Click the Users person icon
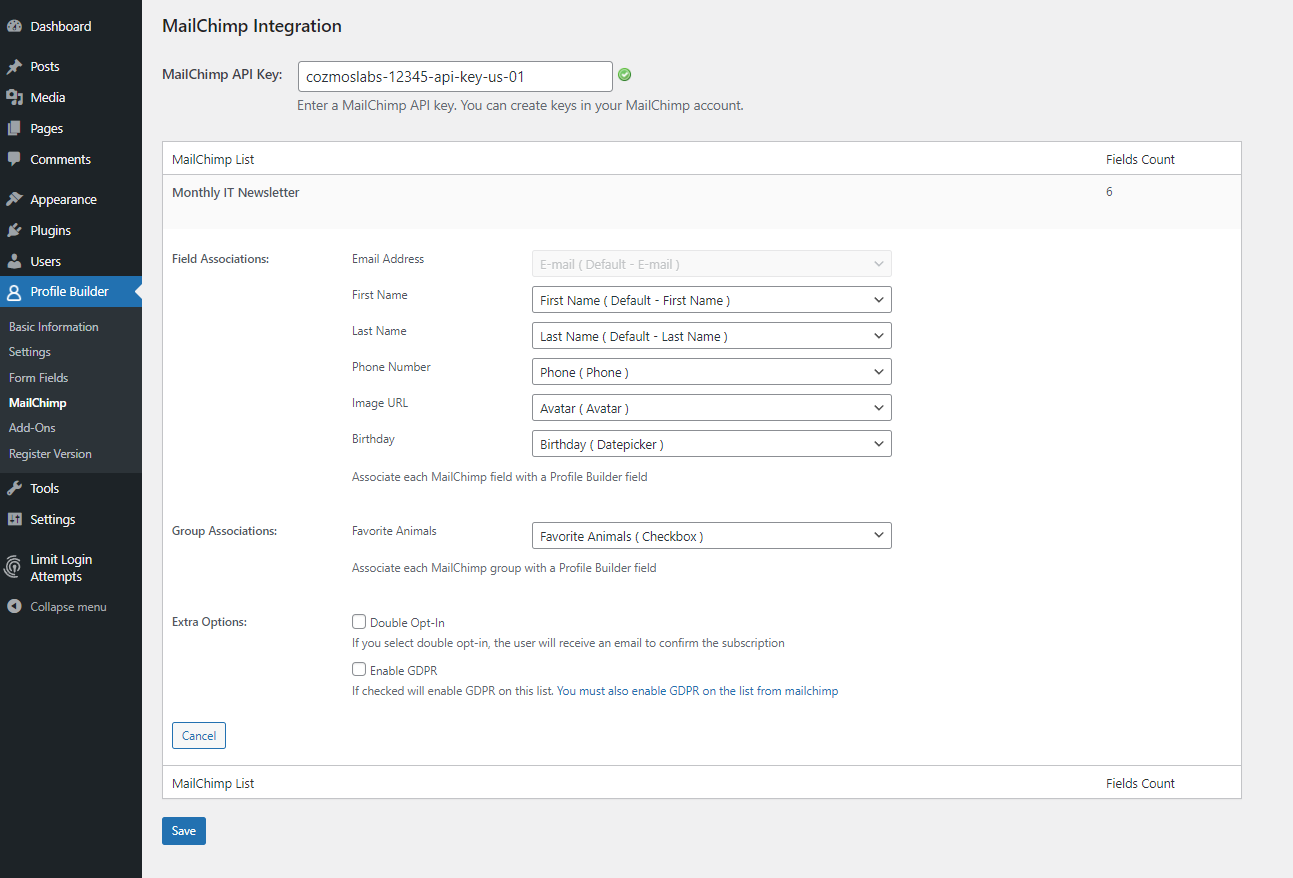Image resolution: width=1293 pixels, height=878 pixels. click(x=14, y=261)
